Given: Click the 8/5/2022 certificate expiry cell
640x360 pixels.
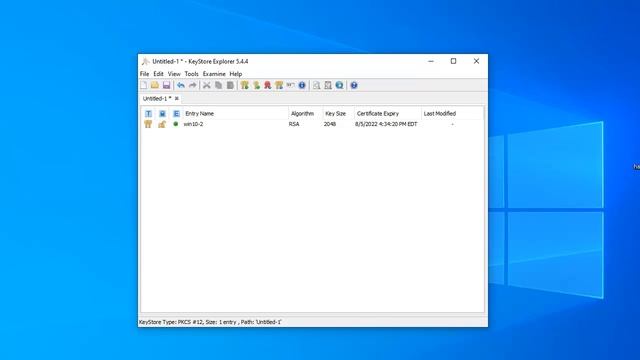Looking at the screenshot, I should (386, 124).
